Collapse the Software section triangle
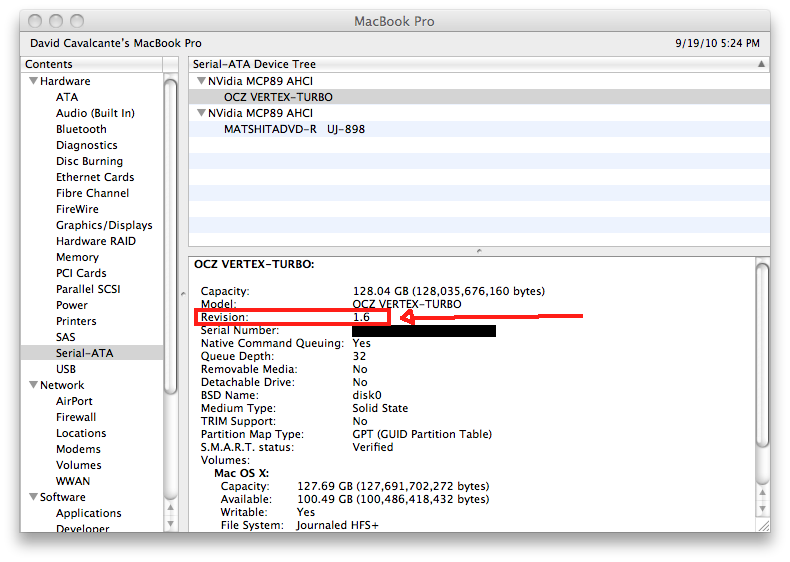Viewport: 790px width, 562px height. click(x=33, y=496)
